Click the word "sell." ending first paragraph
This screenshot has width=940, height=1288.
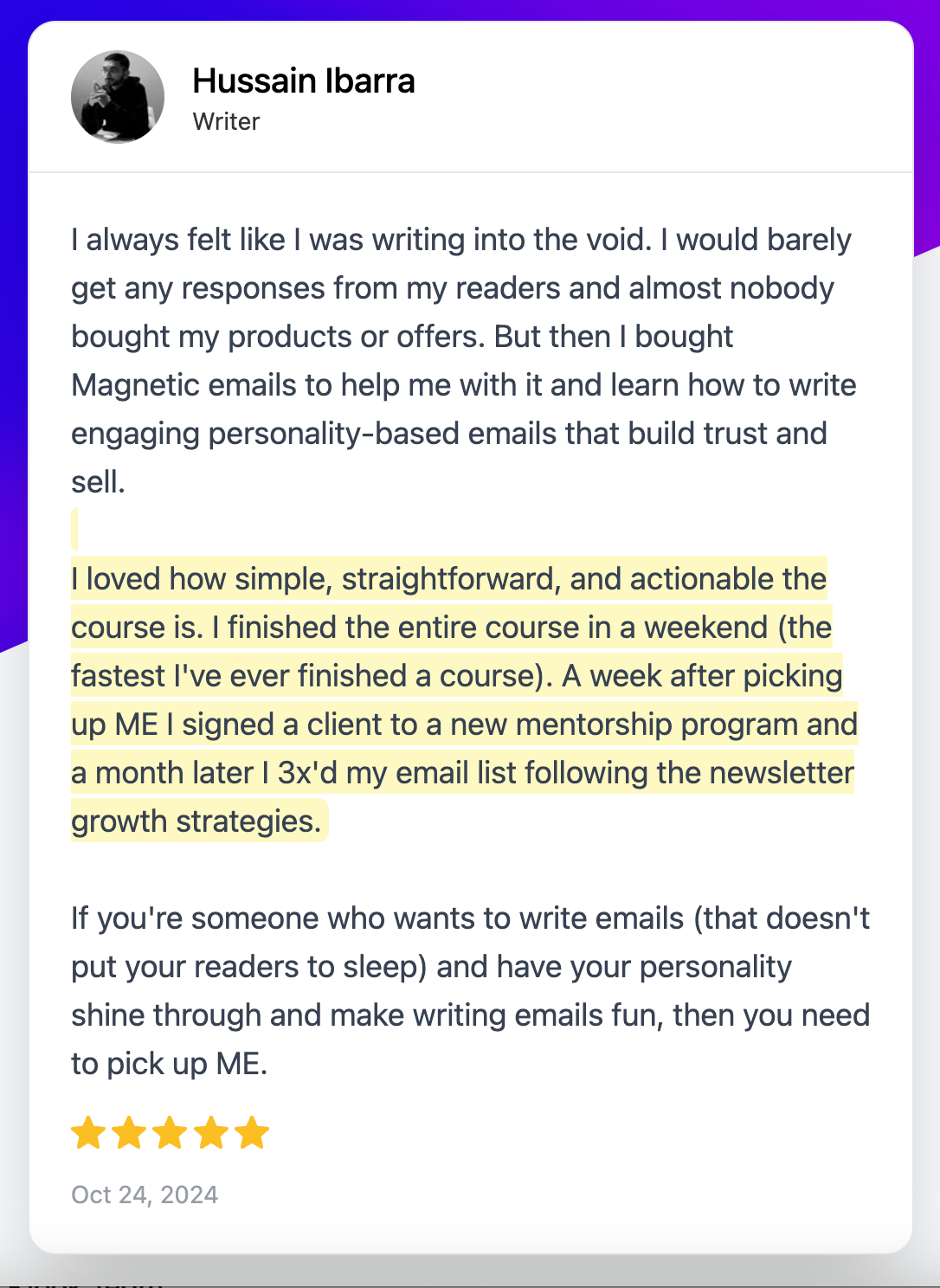click(98, 482)
